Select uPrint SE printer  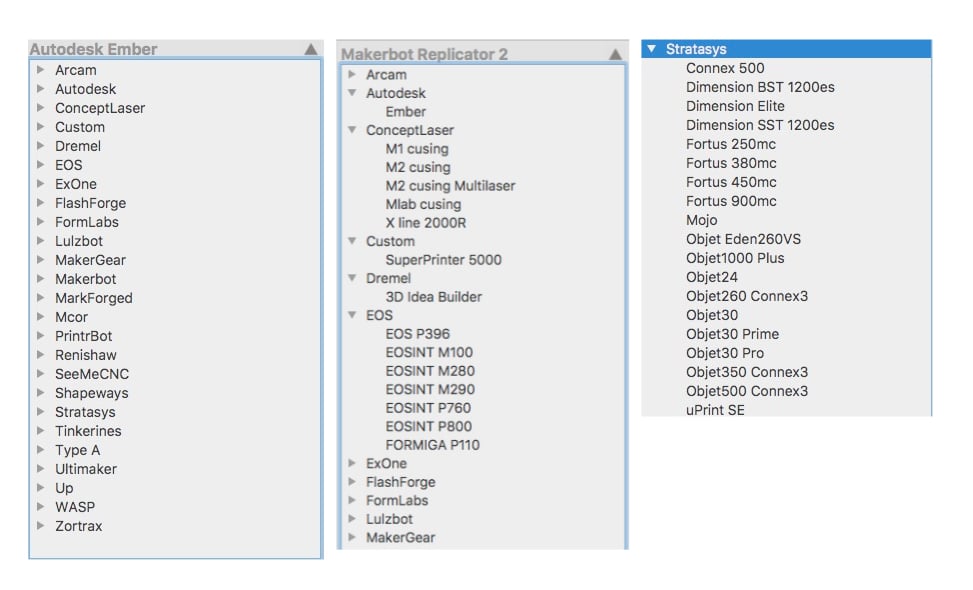pyautogui.click(x=715, y=410)
